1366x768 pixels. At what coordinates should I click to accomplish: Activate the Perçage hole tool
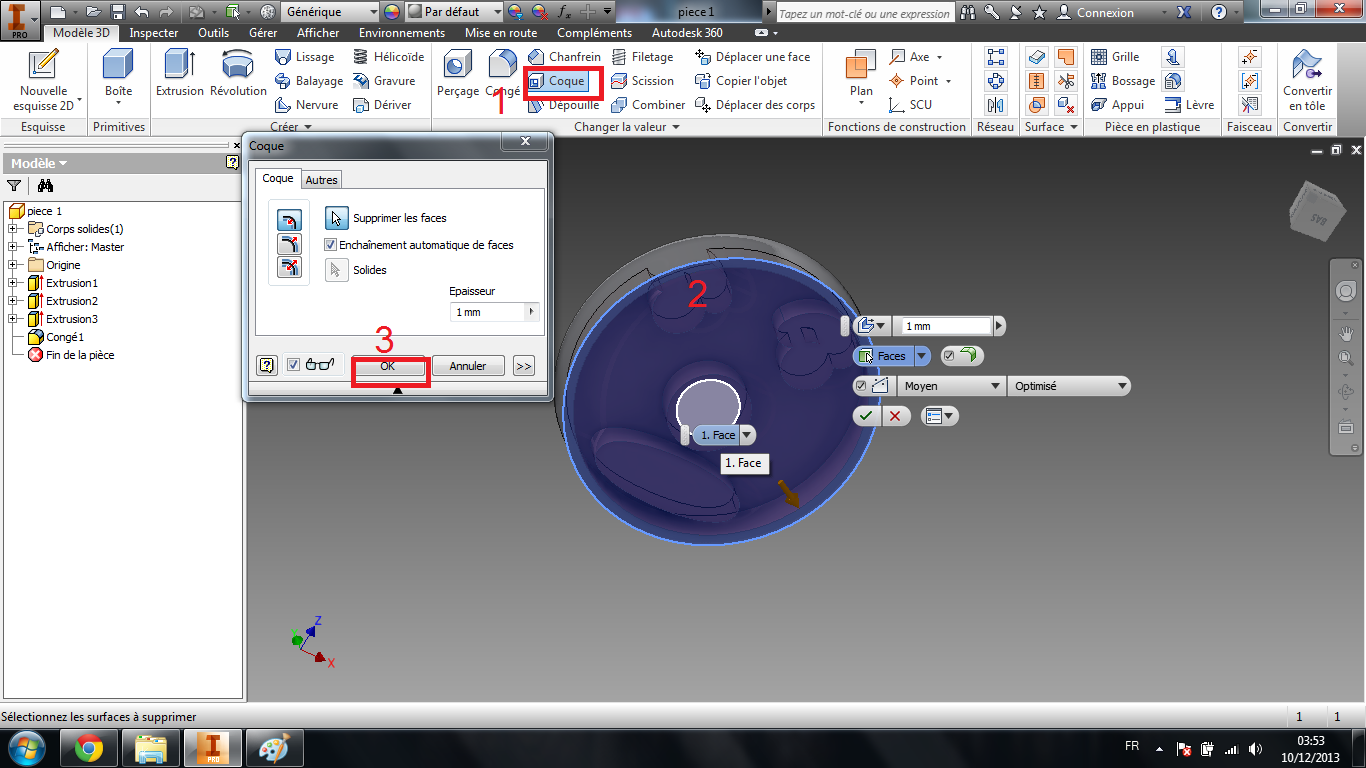(x=458, y=73)
